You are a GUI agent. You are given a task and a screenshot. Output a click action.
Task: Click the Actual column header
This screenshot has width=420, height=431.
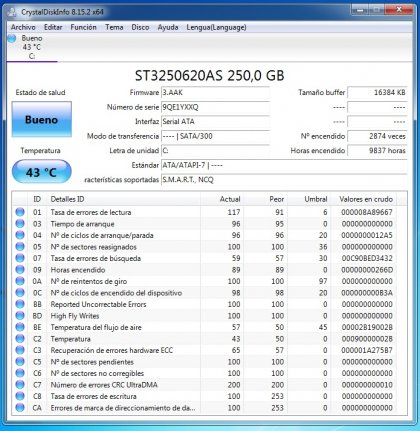point(221,199)
